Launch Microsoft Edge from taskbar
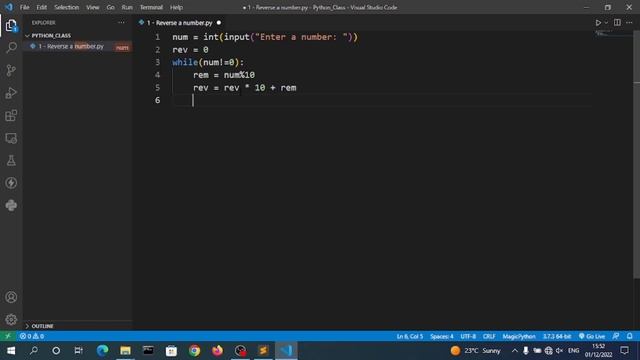 tap(102, 351)
